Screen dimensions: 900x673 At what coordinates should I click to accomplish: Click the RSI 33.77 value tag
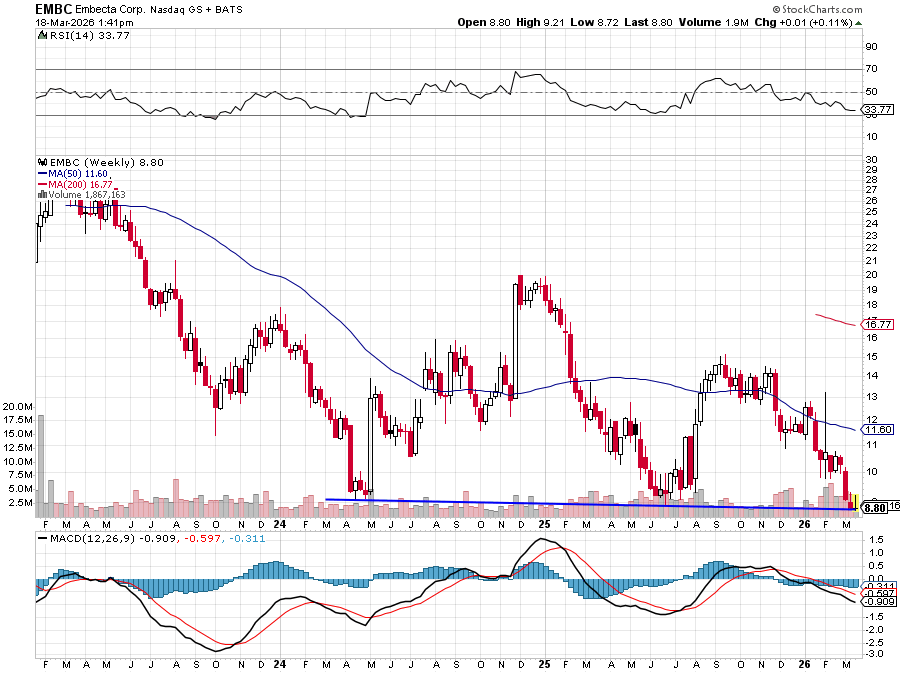coord(878,109)
